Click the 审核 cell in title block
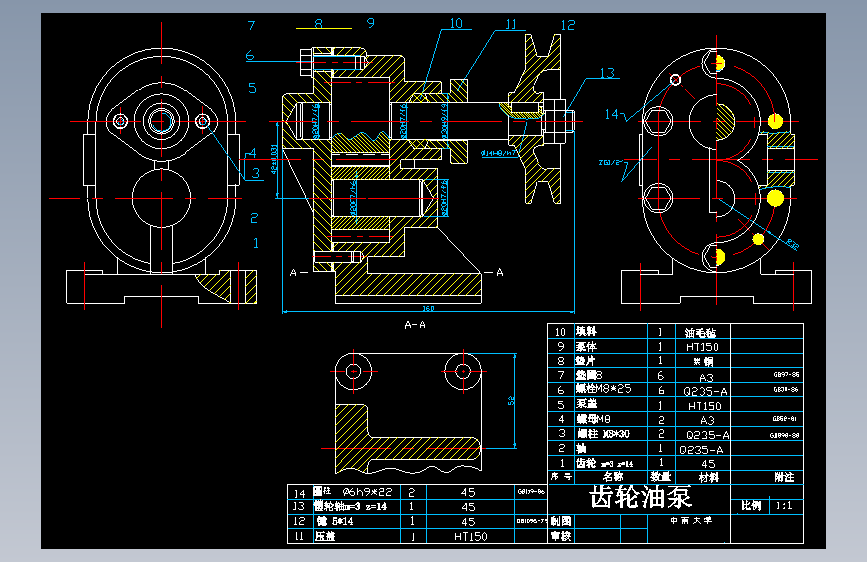867x562 pixels. coord(561,536)
